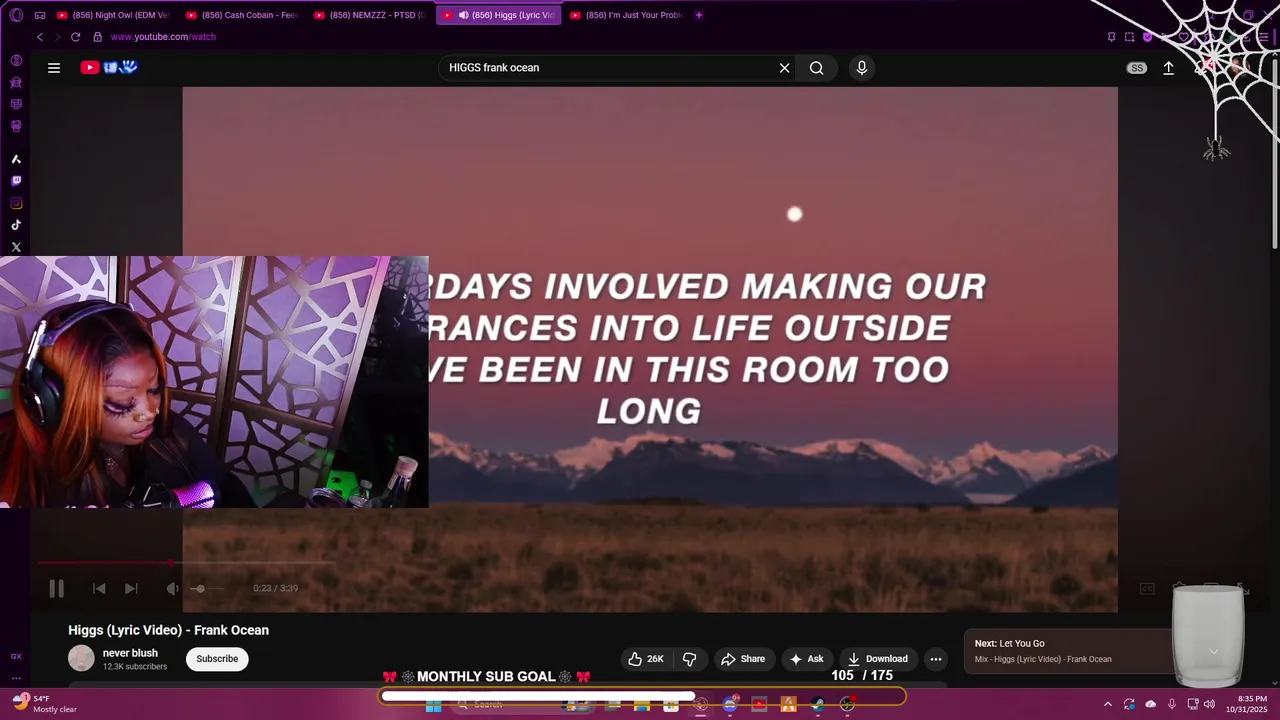Seek along the red video progress bar
1280x720 pixels.
click(185, 563)
